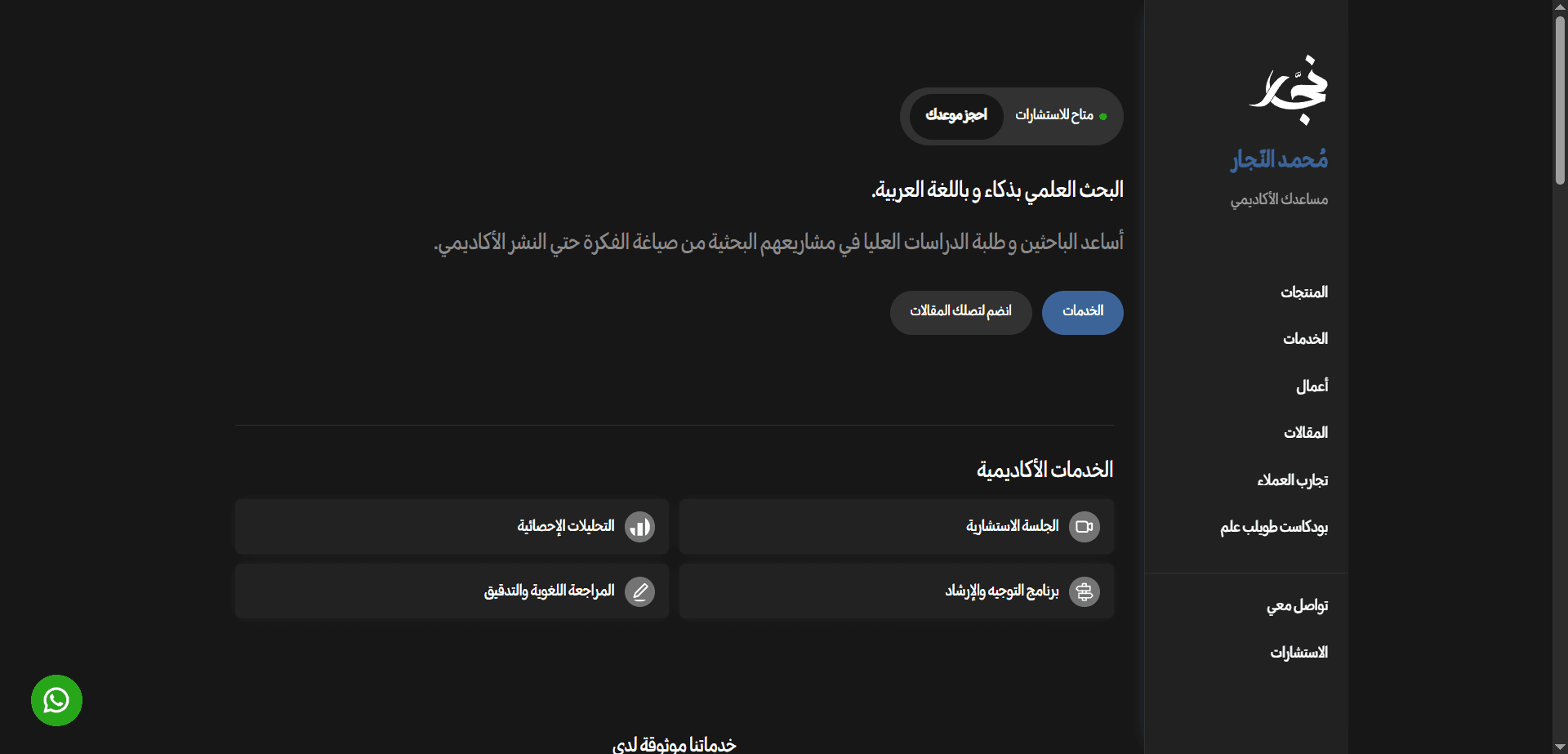
Task: Click the مُحمد النّجار name heading link
Action: point(1279,159)
